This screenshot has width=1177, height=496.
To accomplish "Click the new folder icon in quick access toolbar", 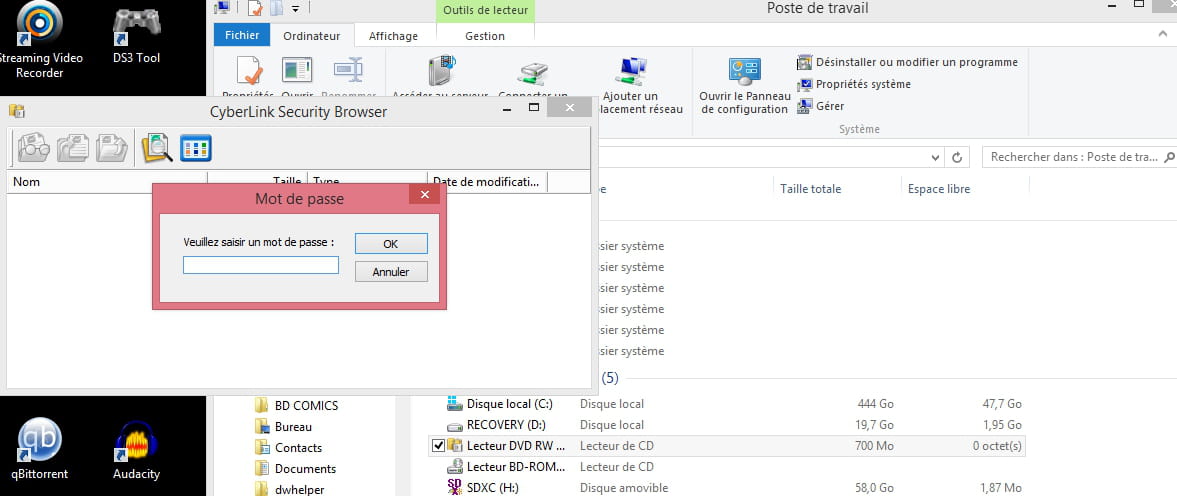I will point(276,8).
